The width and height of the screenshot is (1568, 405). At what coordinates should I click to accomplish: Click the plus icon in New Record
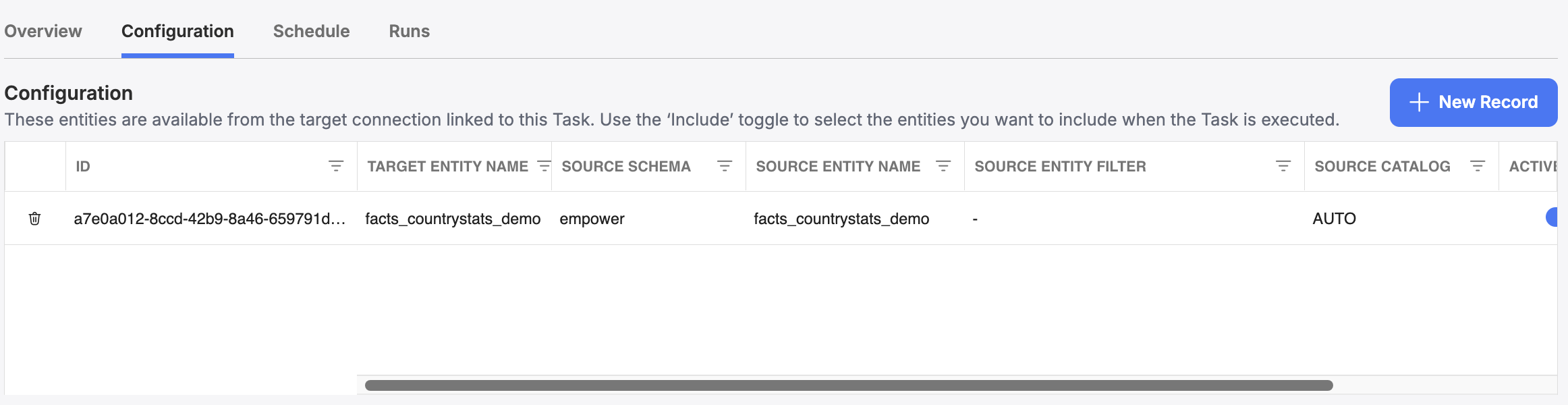[x=1420, y=102]
